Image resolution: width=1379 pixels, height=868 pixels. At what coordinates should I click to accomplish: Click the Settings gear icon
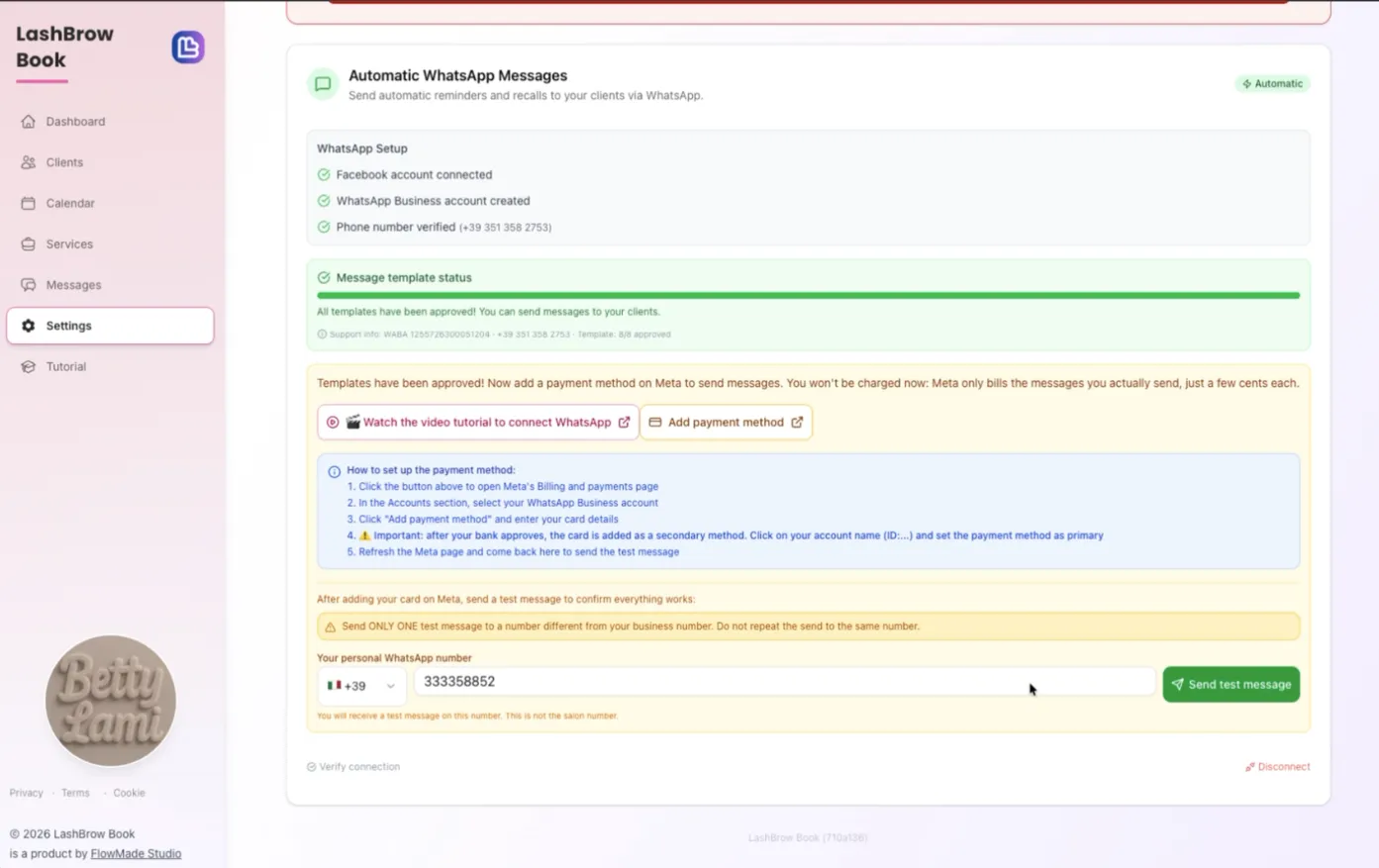tap(28, 326)
